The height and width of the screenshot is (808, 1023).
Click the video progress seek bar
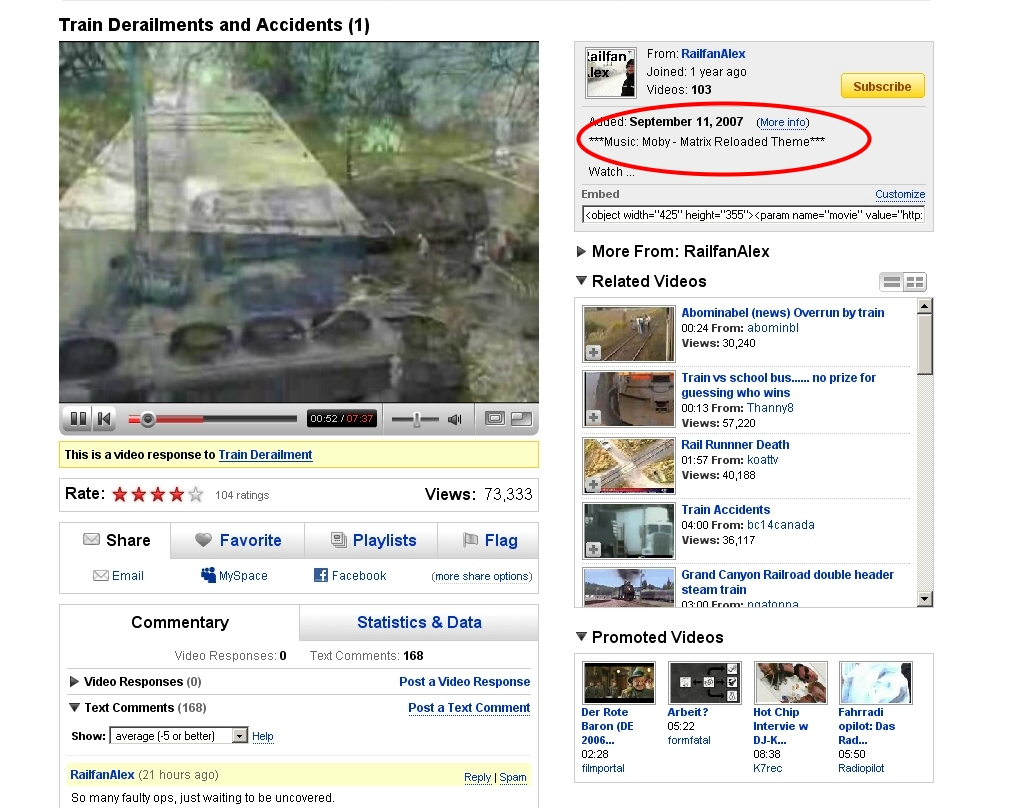220,419
